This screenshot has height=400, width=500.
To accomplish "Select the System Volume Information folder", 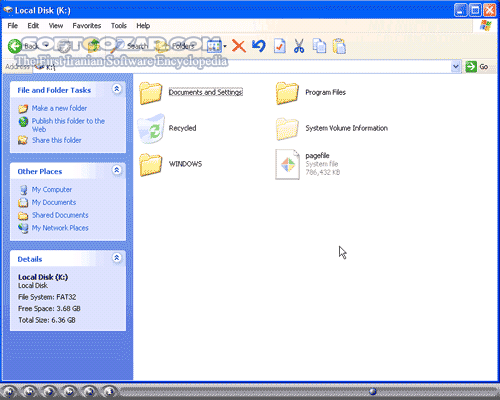I will coord(332,128).
